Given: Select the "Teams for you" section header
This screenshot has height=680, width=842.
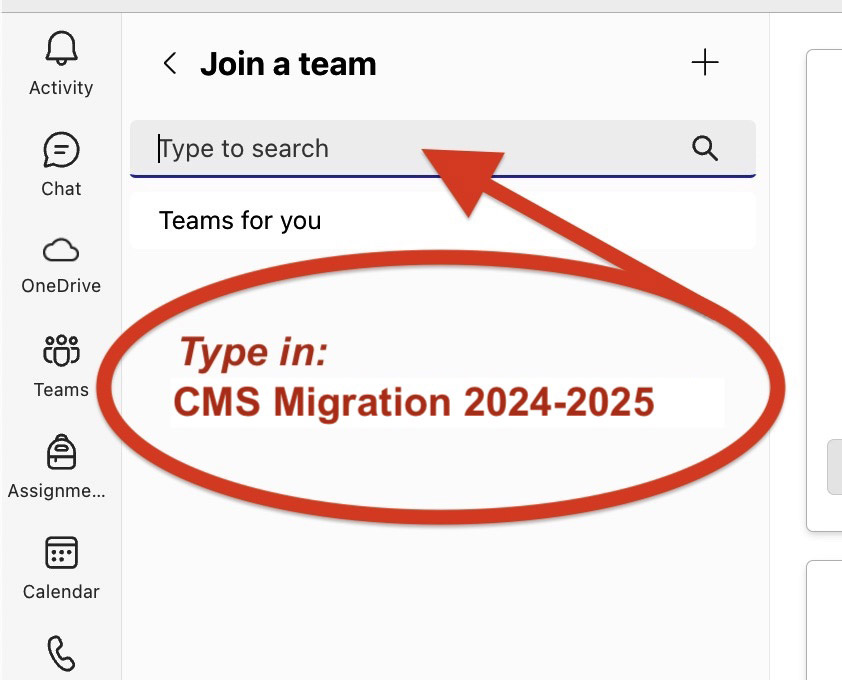Looking at the screenshot, I should pyautogui.click(x=240, y=220).
